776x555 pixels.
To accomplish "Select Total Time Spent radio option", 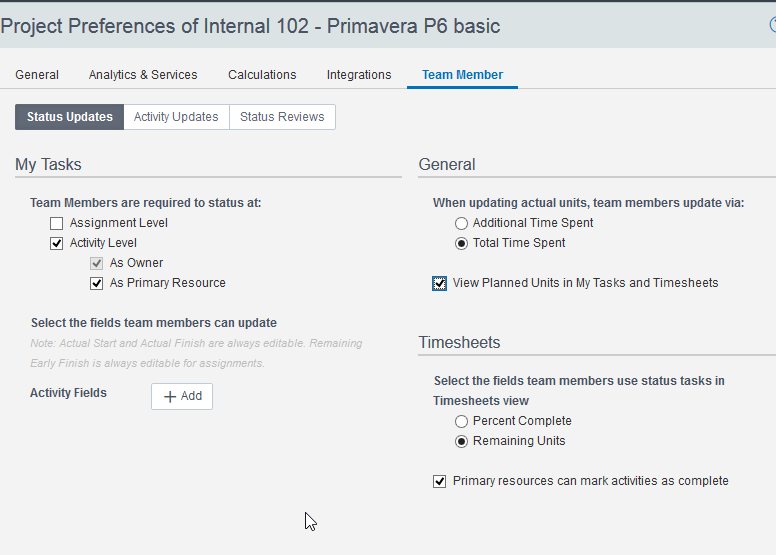I will (x=461, y=243).
